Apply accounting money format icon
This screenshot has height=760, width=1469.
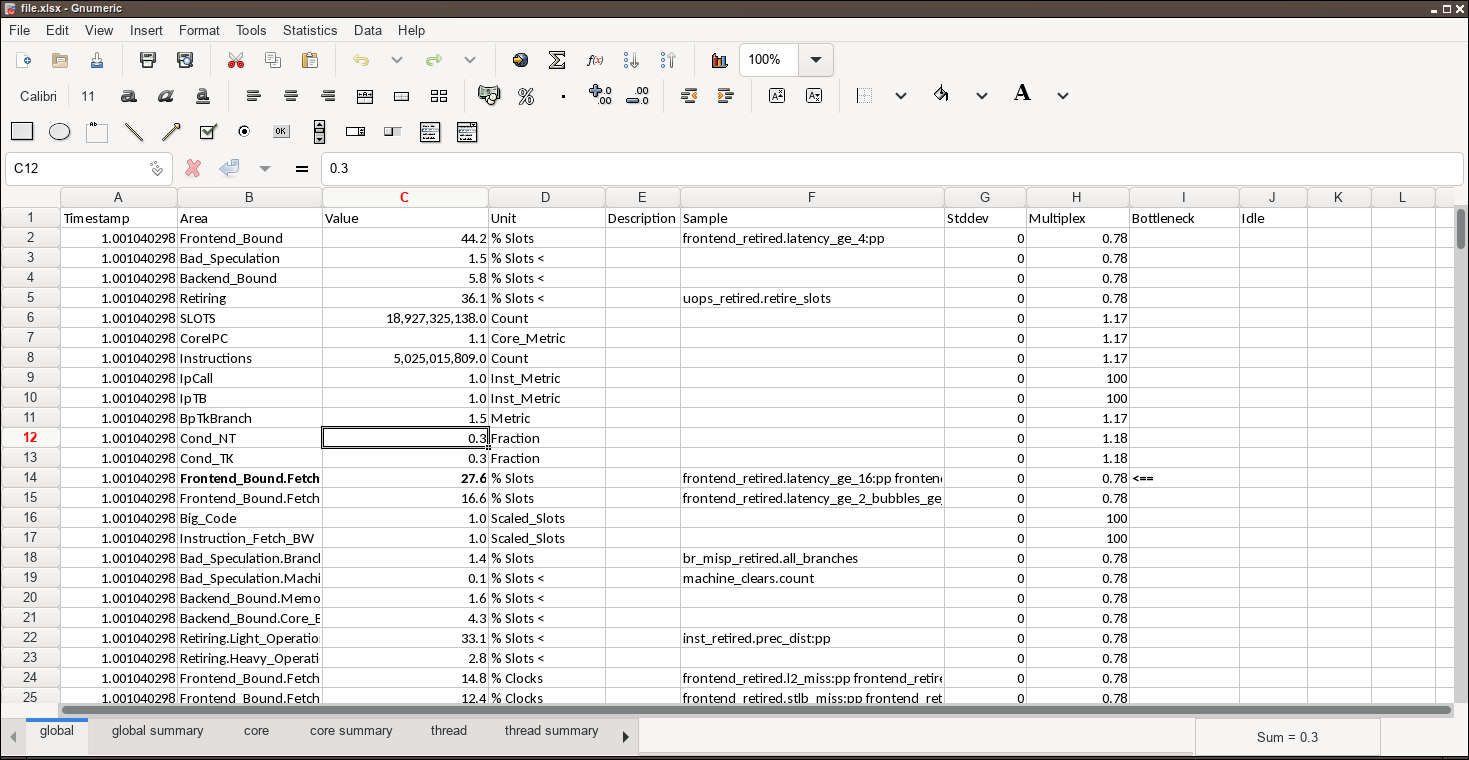(x=489, y=96)
